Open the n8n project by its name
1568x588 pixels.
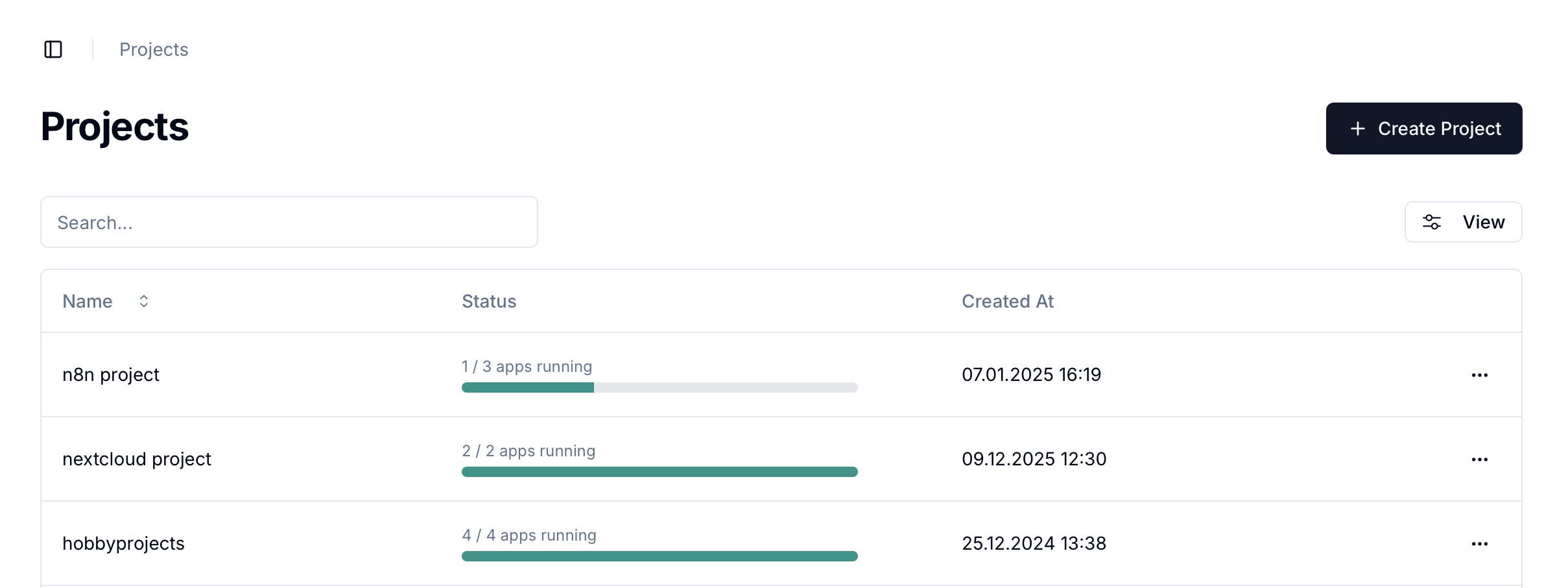(110, 374)
